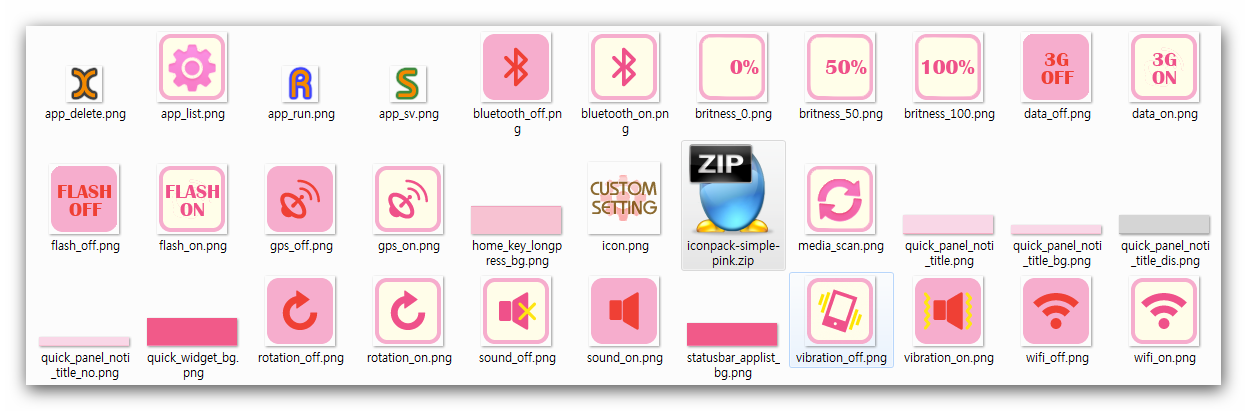
Task: Click the app_list.png gear icon
Action: click(x=192, y=68)
